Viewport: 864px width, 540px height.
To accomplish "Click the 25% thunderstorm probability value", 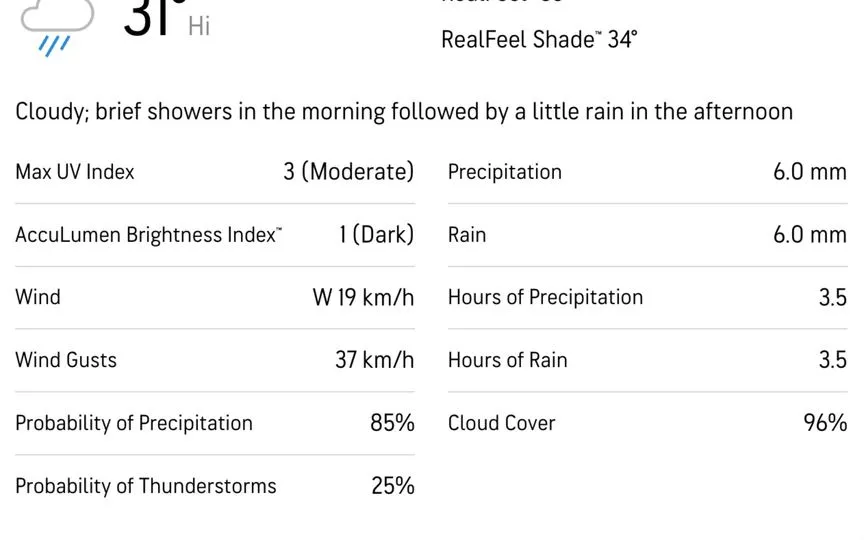I will 393,485.
